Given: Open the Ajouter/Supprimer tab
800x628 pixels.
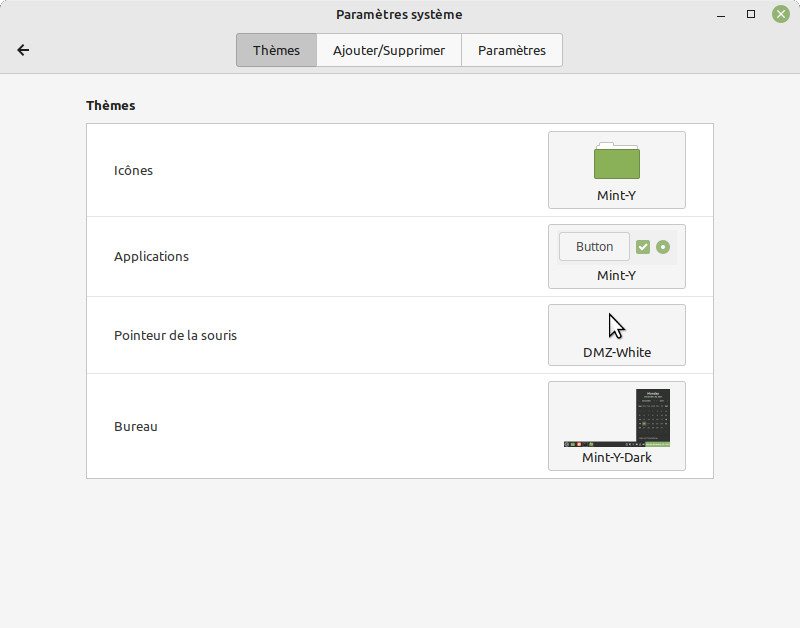Looking at the screenshot, I should tap(389, 50).
